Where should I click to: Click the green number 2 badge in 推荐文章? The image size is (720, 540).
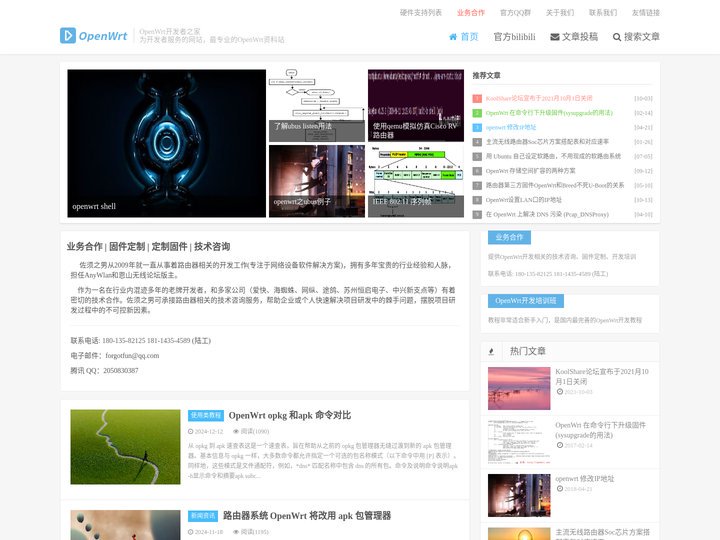[x=477, y=113]
